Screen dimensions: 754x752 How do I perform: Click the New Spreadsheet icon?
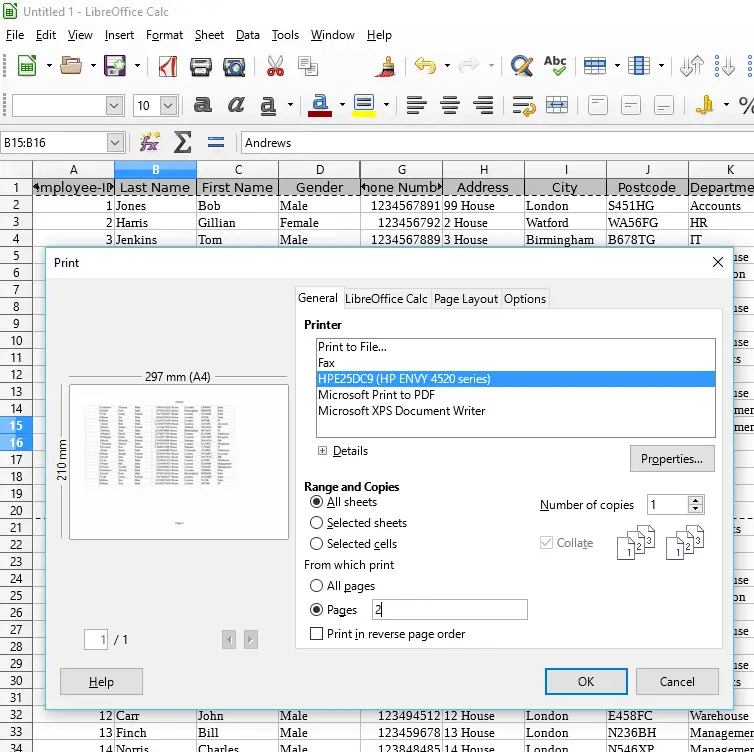coord(27,65)
